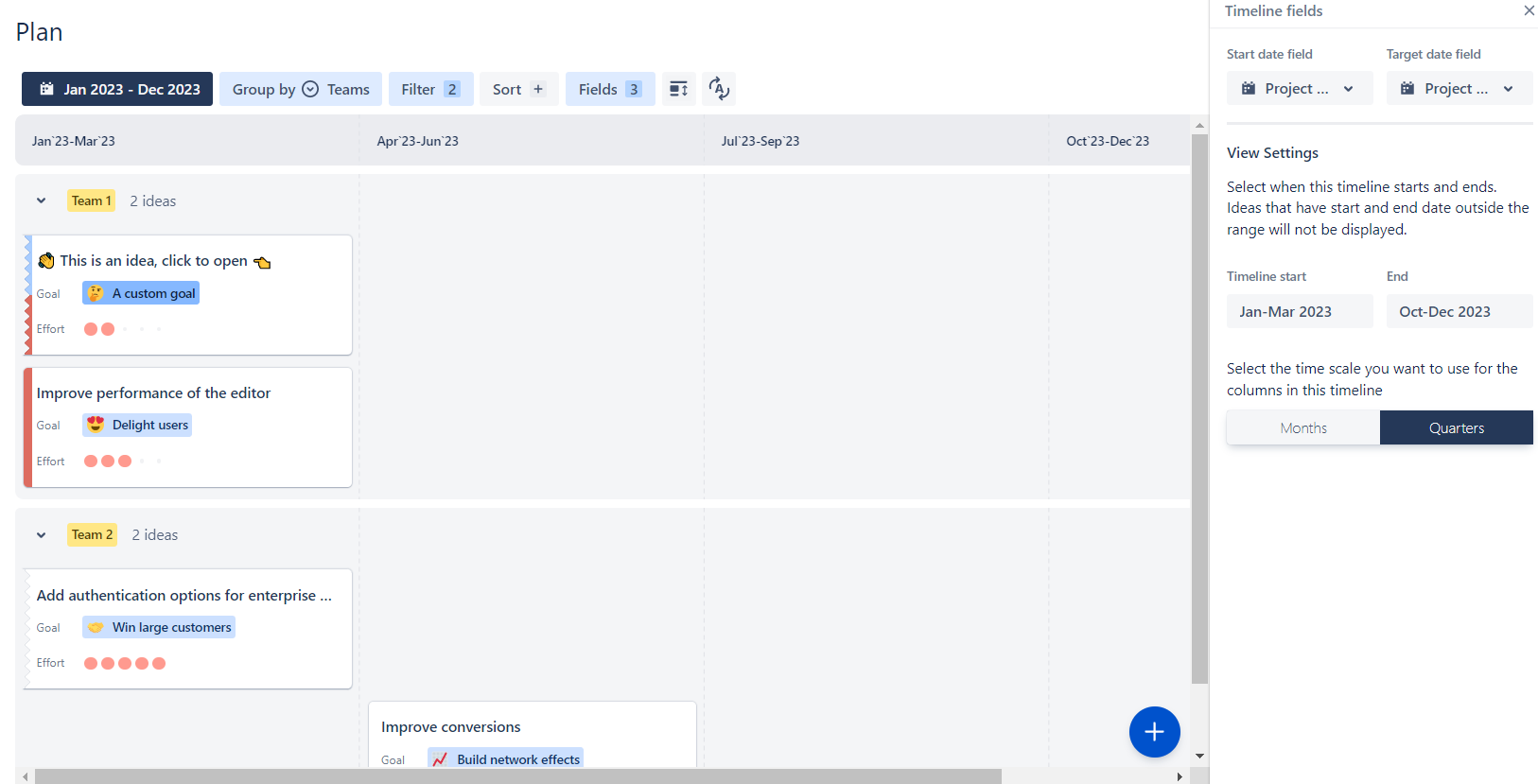Image resolution: width=1538 pixels, height=784 pixels.
Task: Switch time scale to Months
Action: (x=1302, y=427)
